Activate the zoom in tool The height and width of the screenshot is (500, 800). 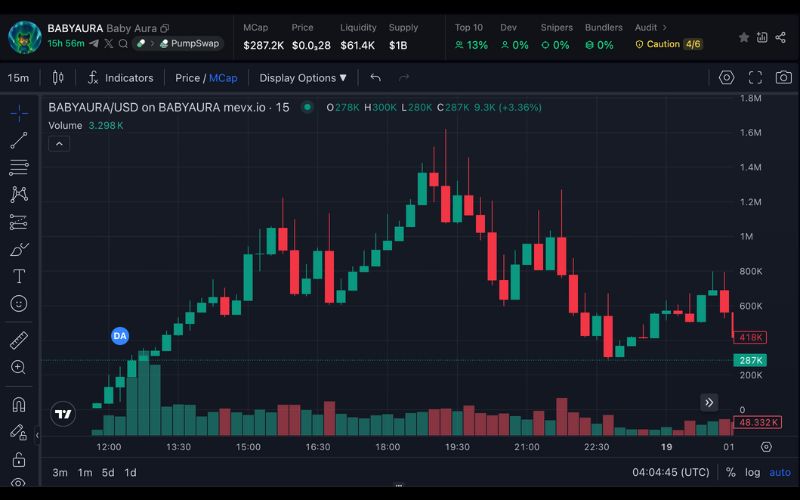pyautogui.click(x=19, y=367)
